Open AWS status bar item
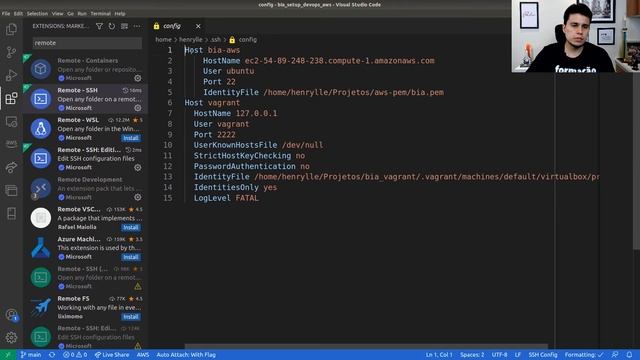The height and width of the screenshot is (360, 640). tap(143, 355)
